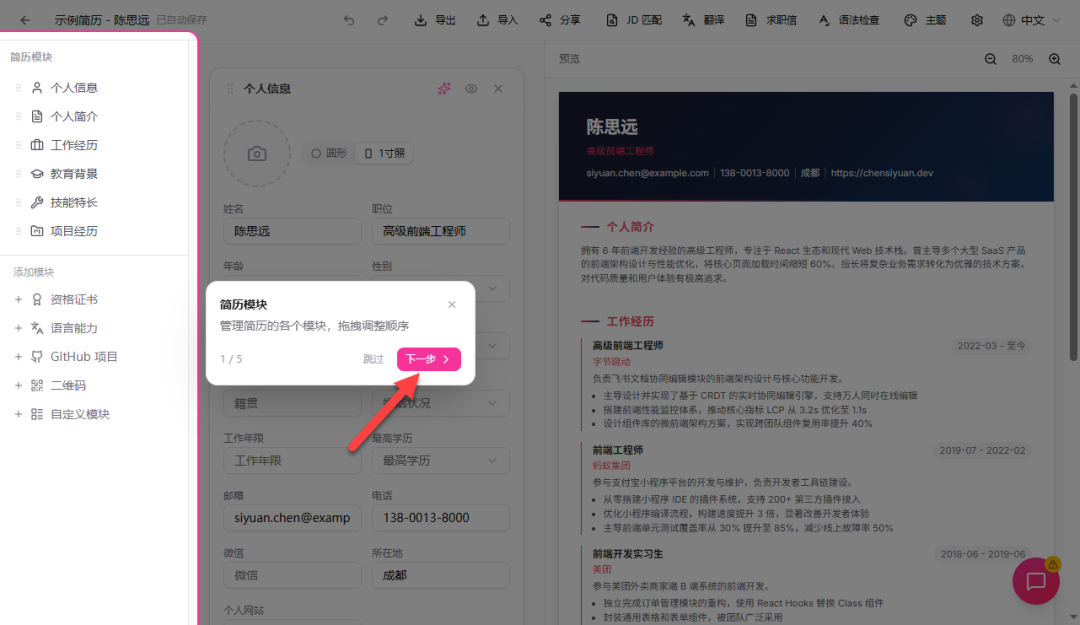Zoom in the resume preview
Screen dimensions: 1080x625
coord(1054,59)
